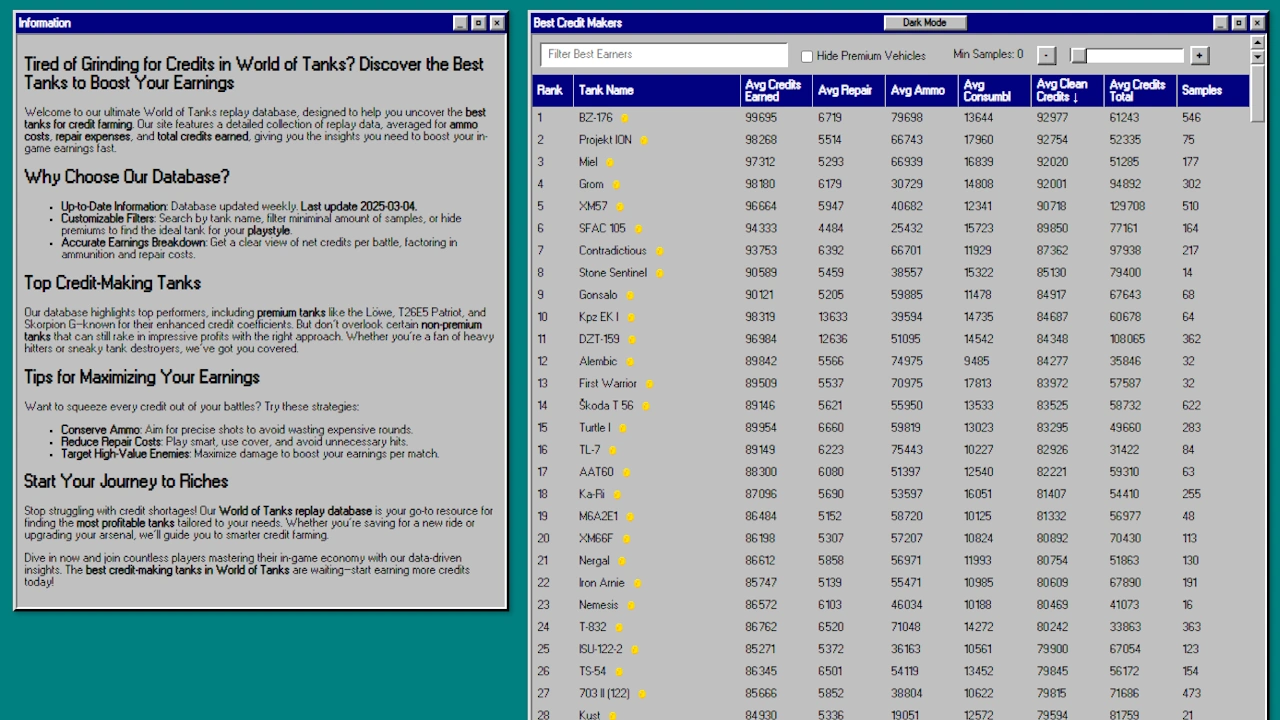Click the gold coin beside XM66F
This screenshot has height=720, width=1280.
(x=625, y=539)
